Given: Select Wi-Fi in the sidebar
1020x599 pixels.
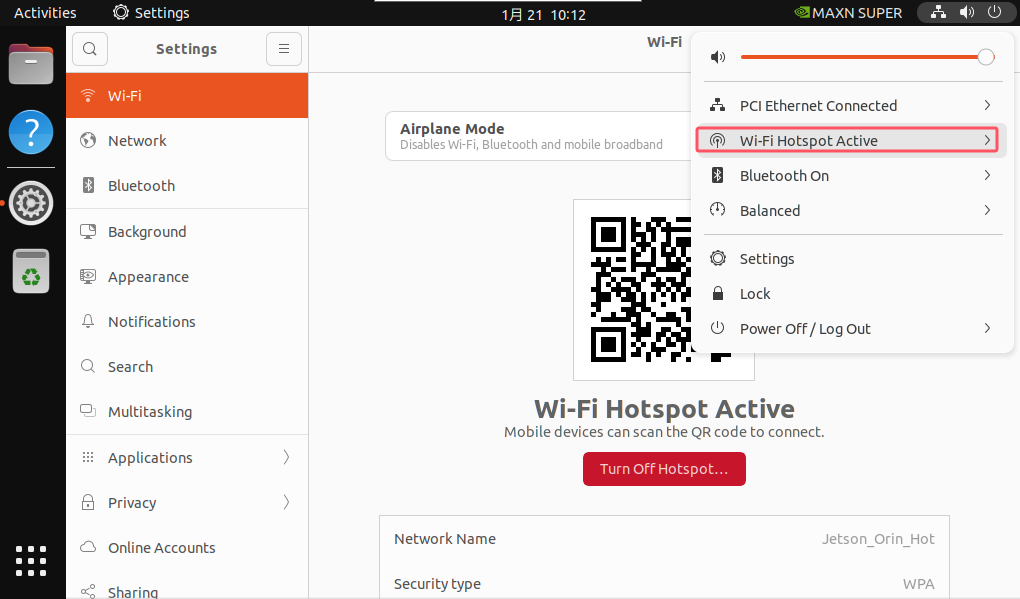Looking at the screenshot, I should click(187, 96).
